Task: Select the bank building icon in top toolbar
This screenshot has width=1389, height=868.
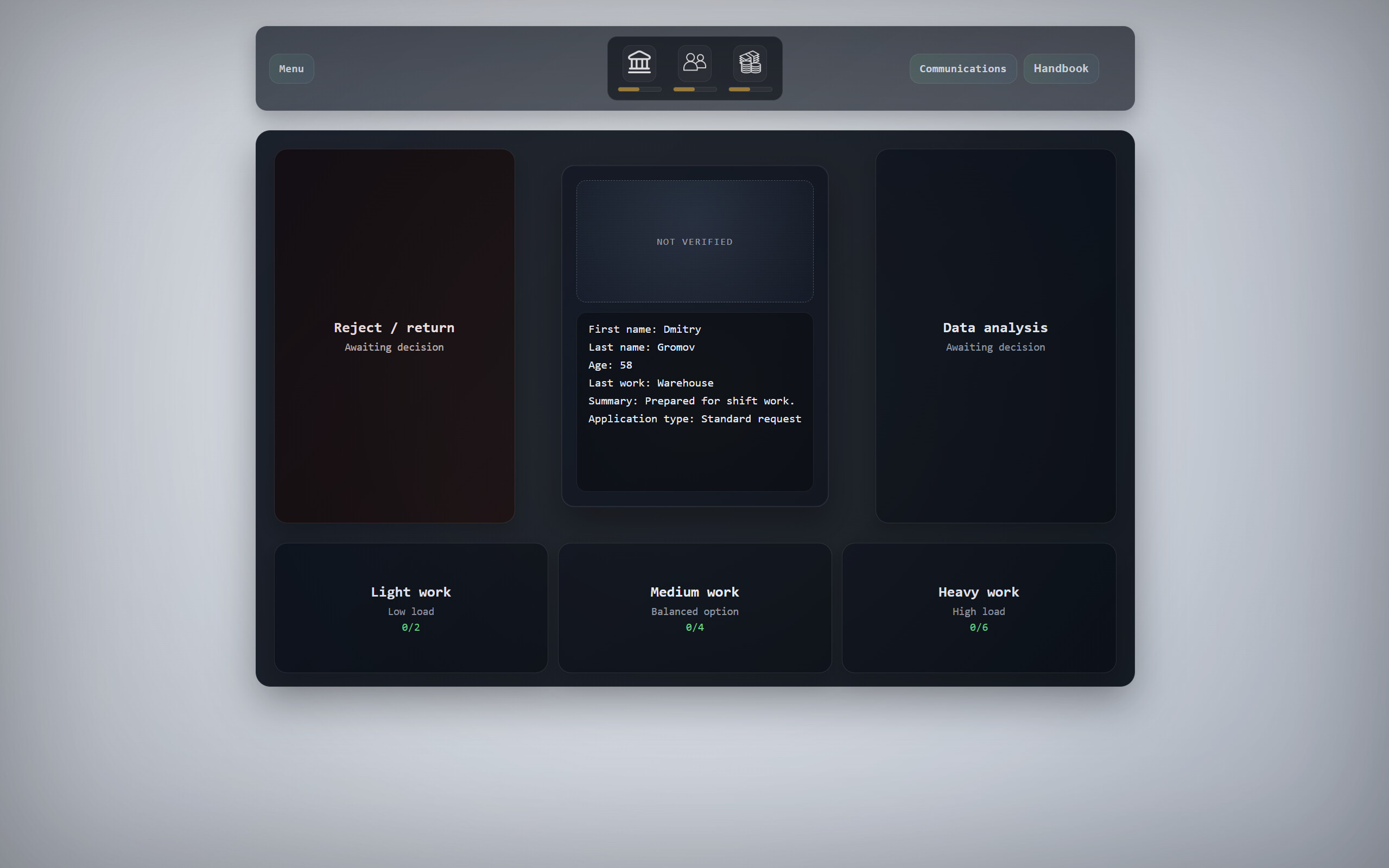Action: tap(638, 63)
